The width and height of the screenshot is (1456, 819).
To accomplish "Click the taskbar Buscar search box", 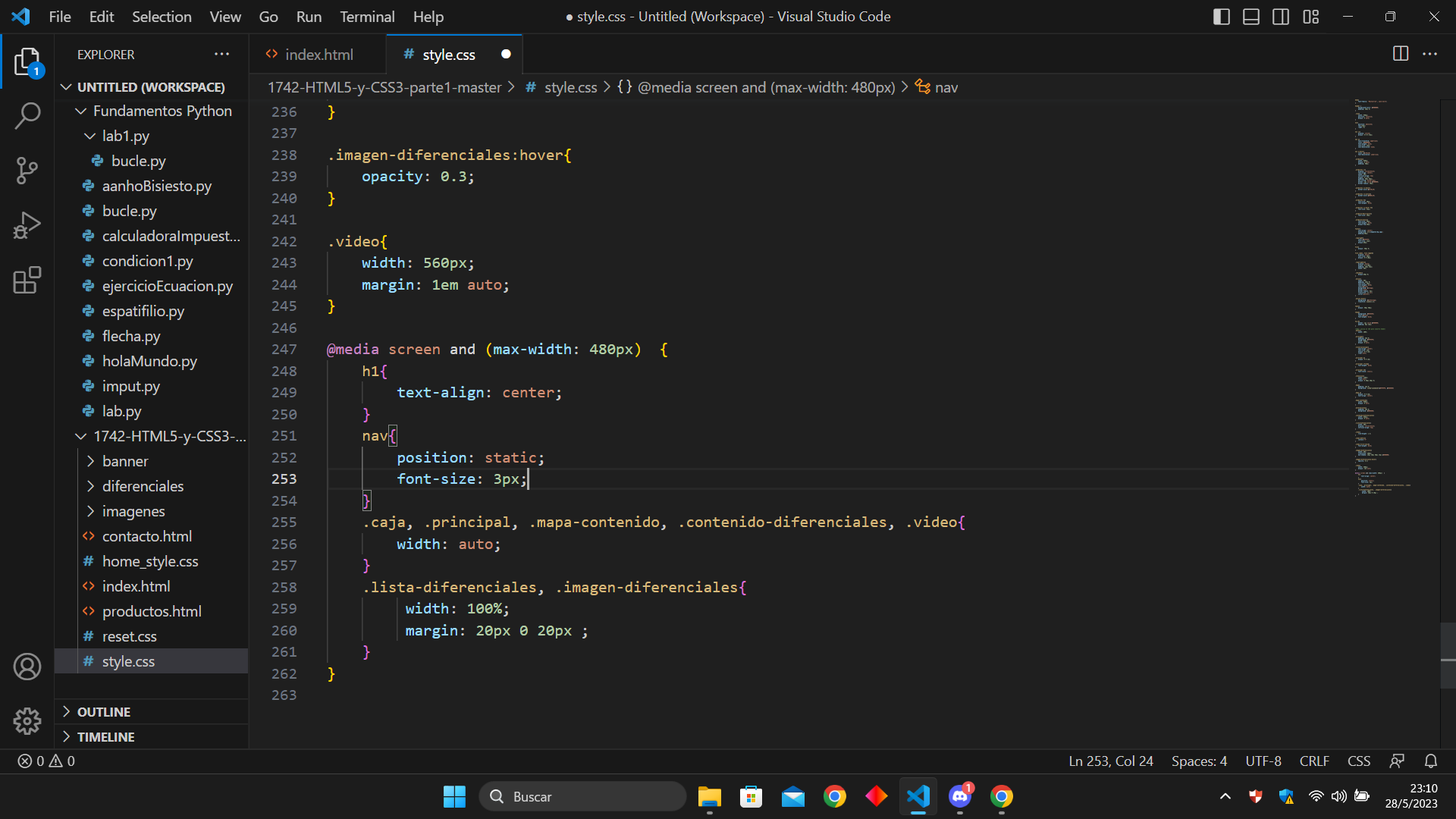I will (x=582, y=796).
